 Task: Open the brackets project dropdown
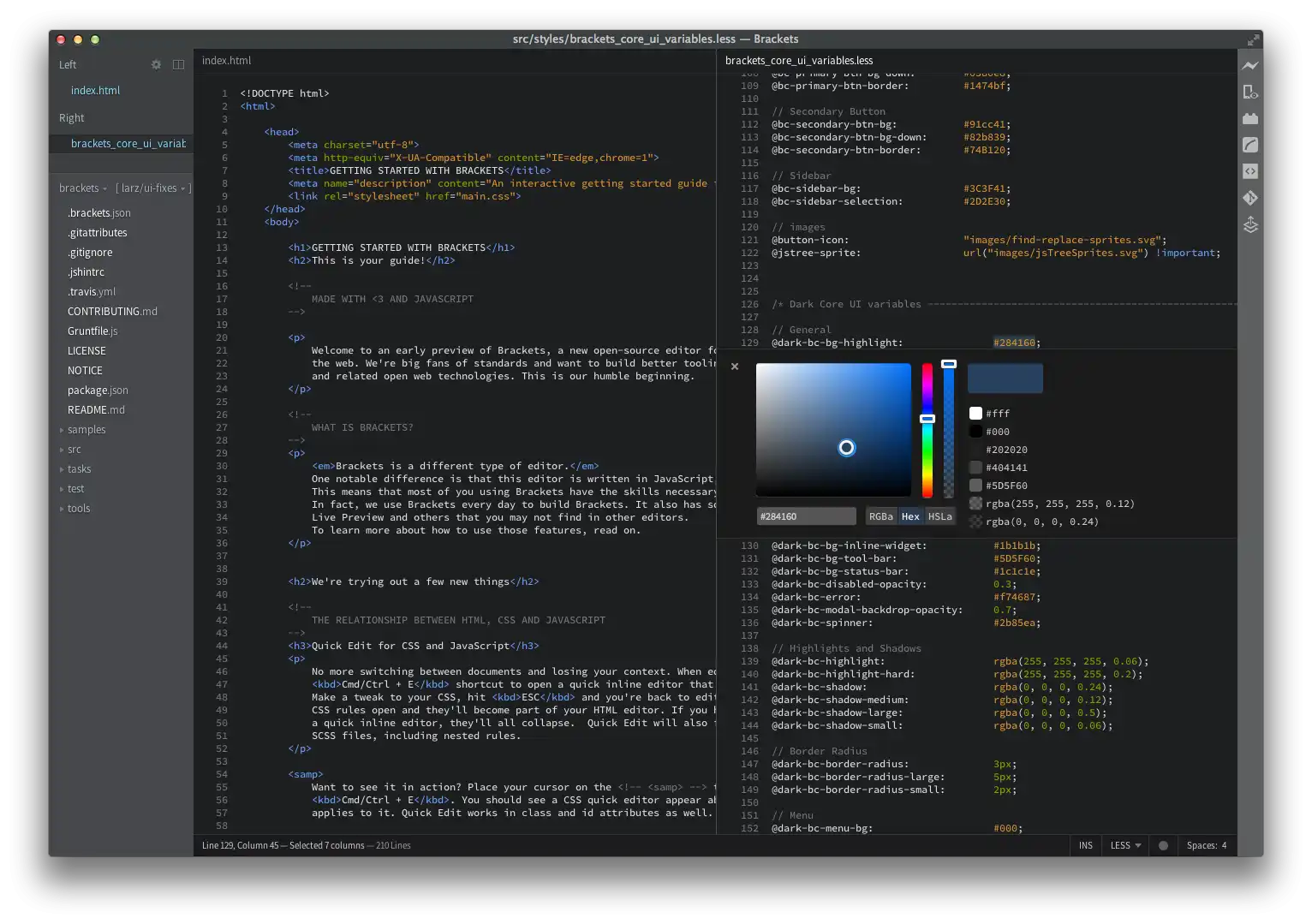83,188
